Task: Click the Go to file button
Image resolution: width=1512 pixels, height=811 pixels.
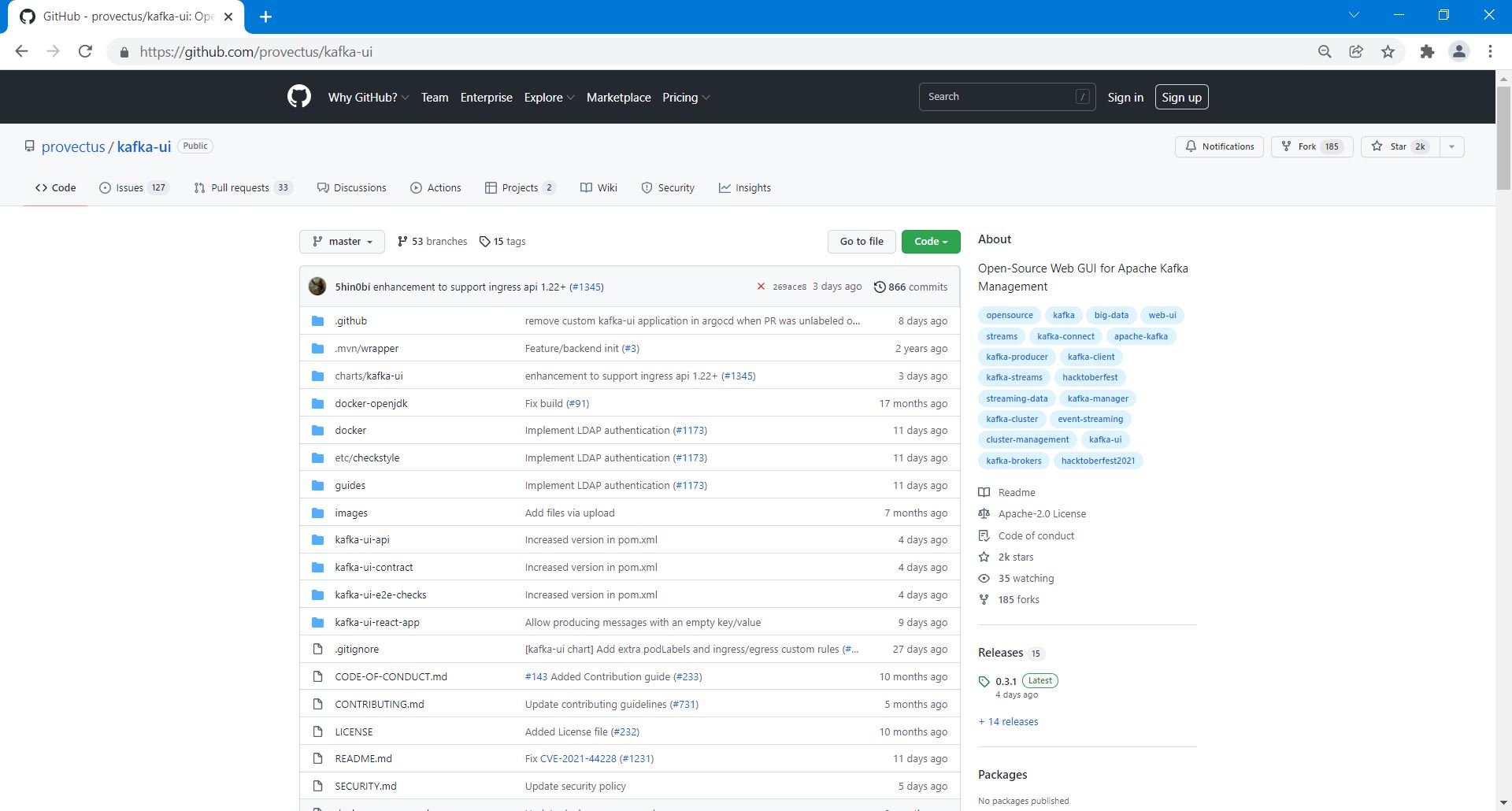Action: pos(861,242)
